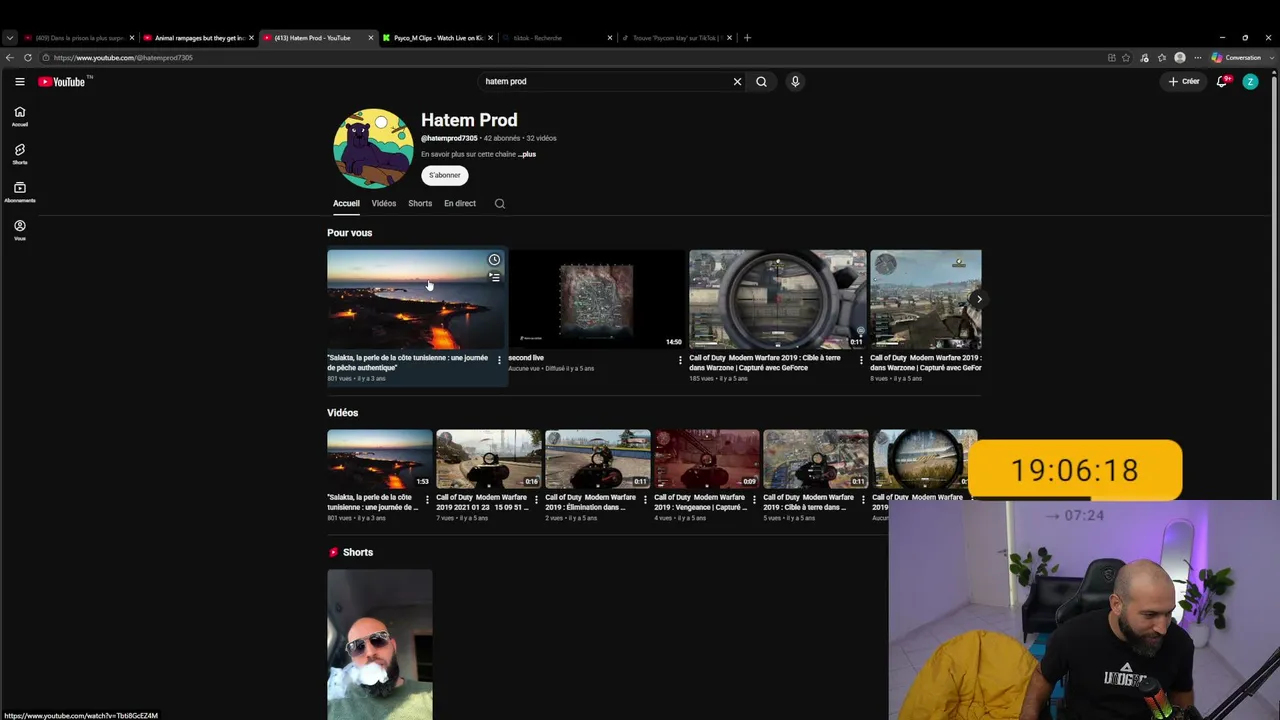
Task: Switch to the Vidéos channel tab
Action: point(384,204)
